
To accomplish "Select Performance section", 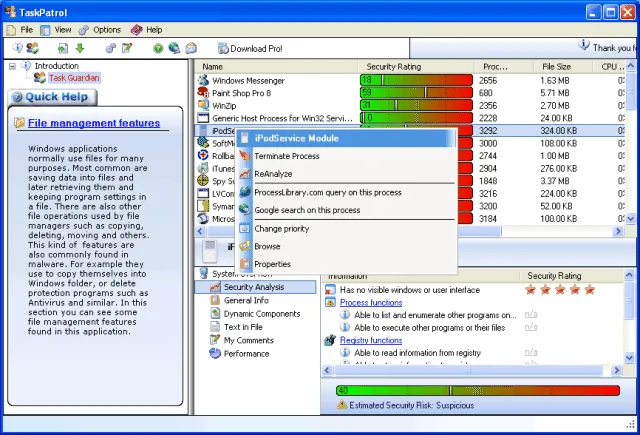I will click(247, 353).
